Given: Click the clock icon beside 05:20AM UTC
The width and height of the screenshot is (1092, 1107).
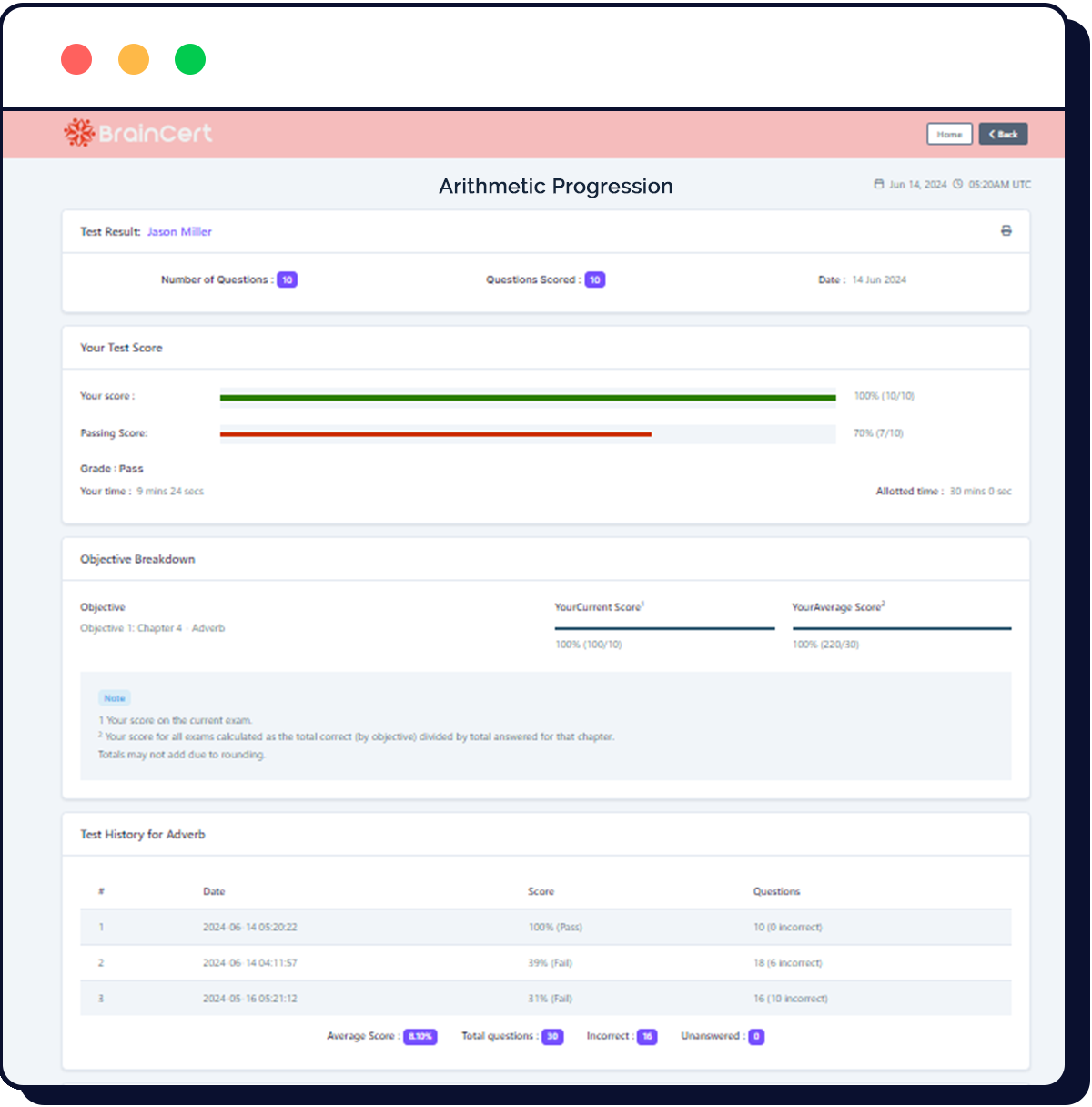Looking at the screenshot, I should [x=957, y=184].
